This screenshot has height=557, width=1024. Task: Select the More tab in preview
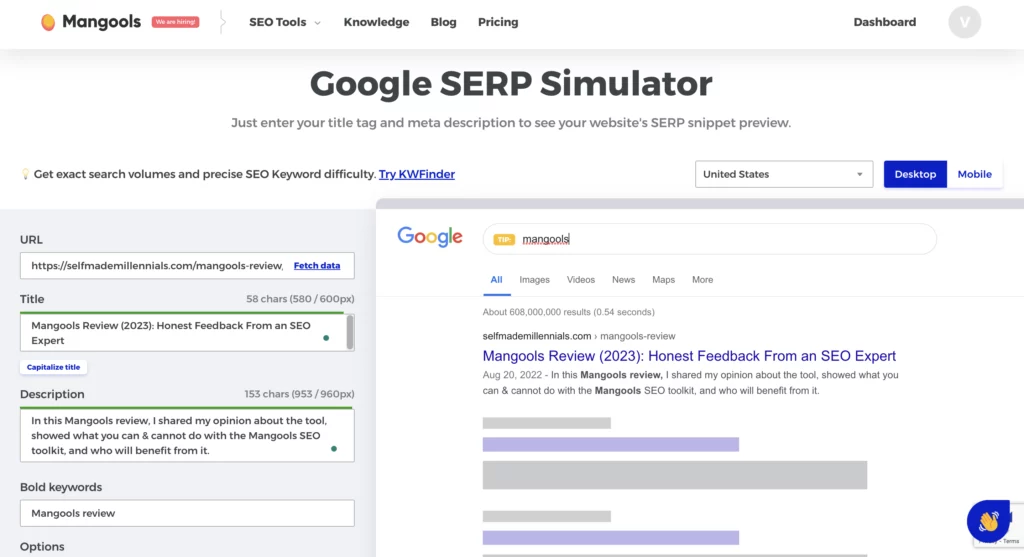tap(702, 279)
